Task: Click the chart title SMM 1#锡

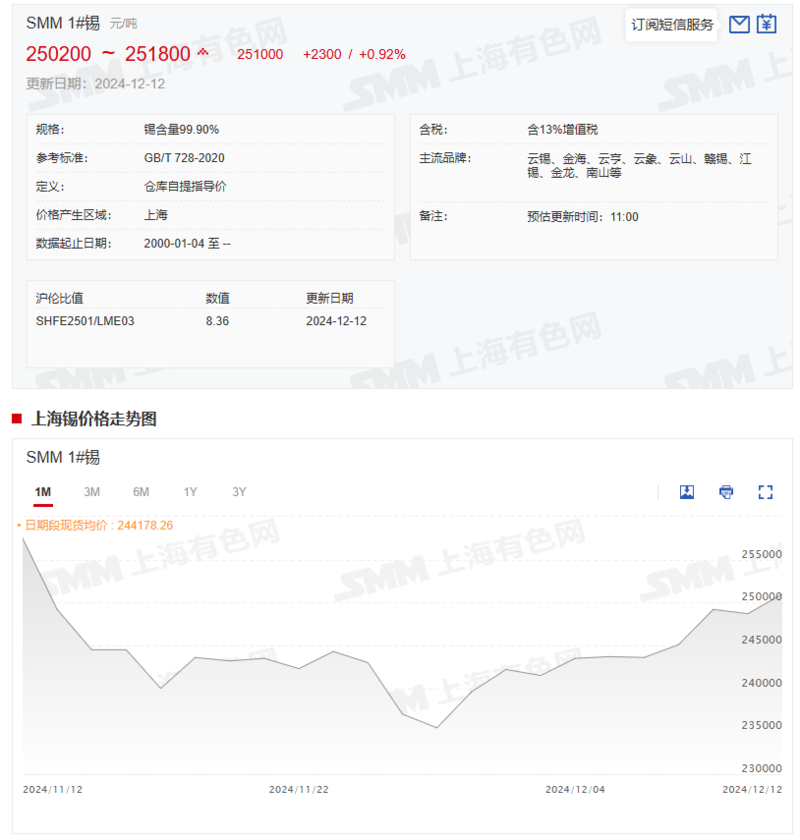Action: point(63,457)
